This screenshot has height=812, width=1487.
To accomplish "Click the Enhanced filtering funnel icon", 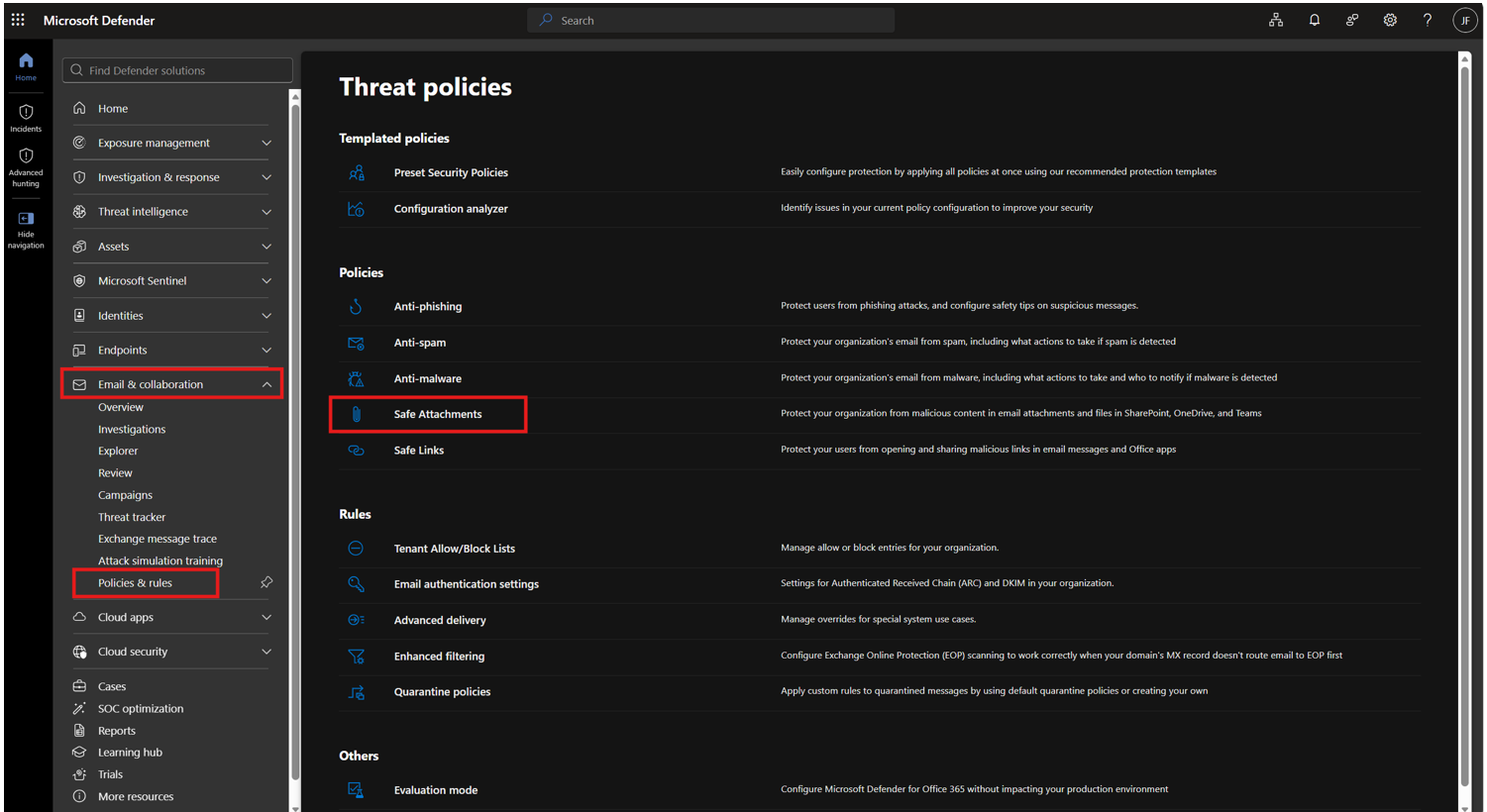I will click(357, 657).
